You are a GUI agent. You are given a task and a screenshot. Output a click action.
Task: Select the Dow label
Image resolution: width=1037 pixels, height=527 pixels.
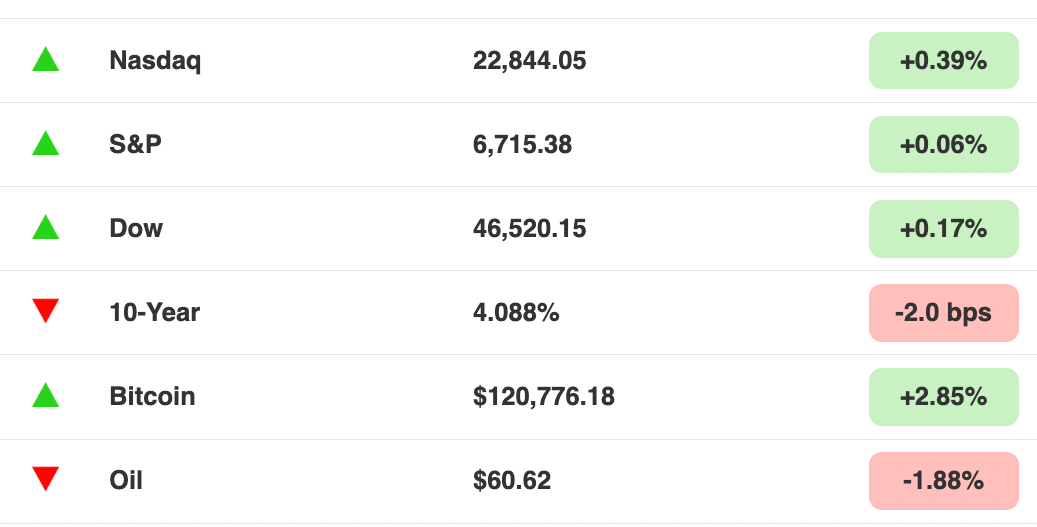(x=136, y=228)
